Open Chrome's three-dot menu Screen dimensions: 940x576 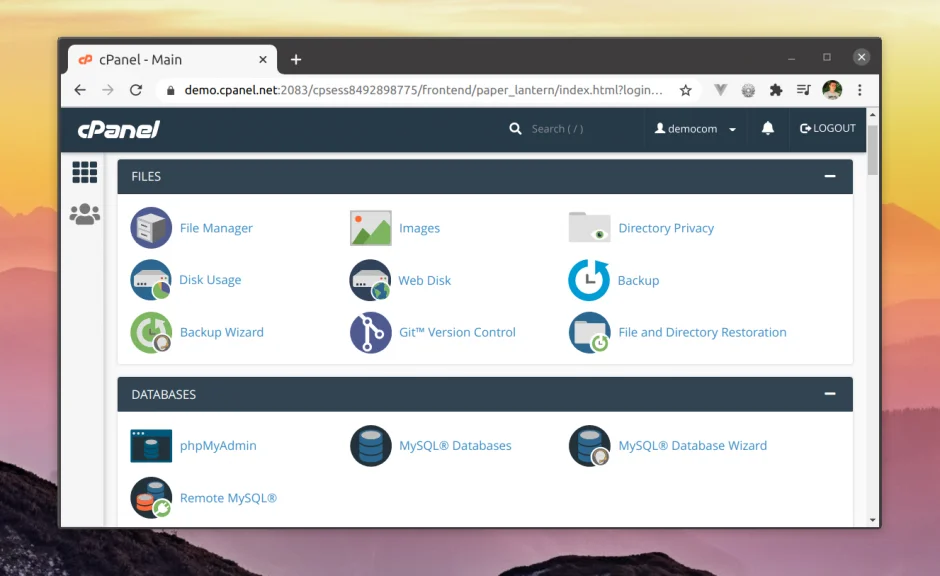coord(860,90)
